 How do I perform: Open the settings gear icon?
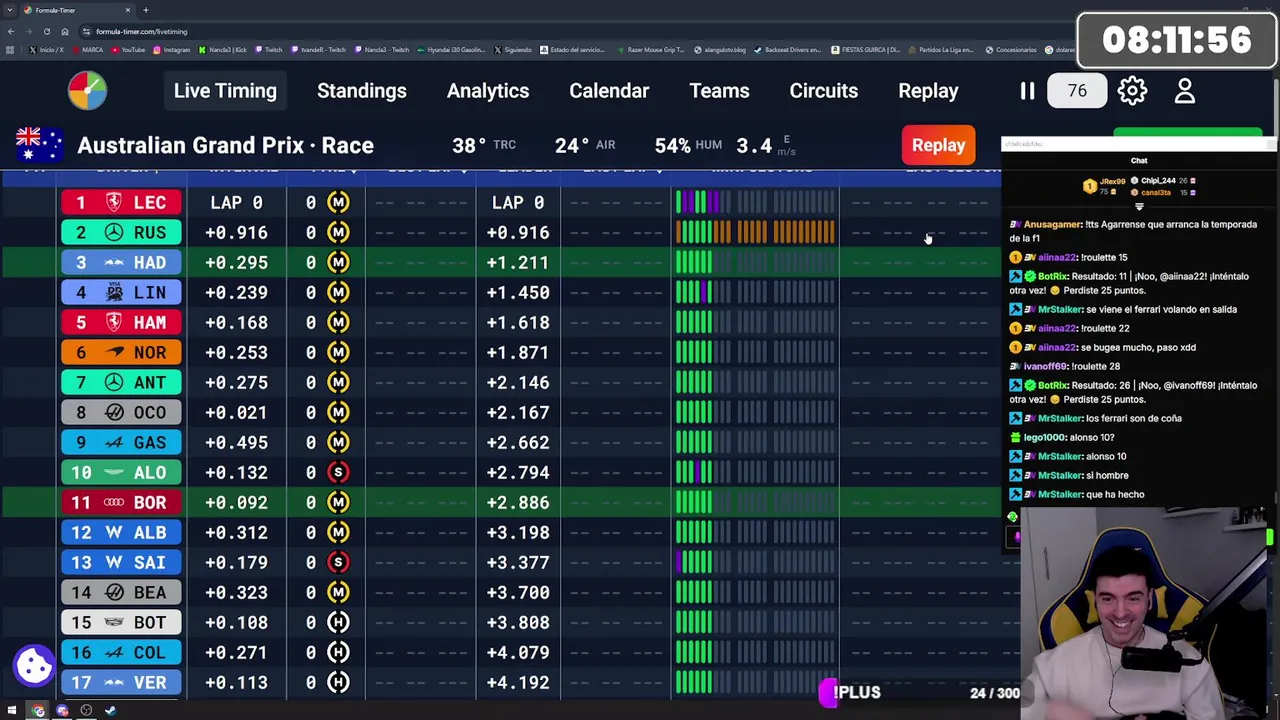[1132, 91]
